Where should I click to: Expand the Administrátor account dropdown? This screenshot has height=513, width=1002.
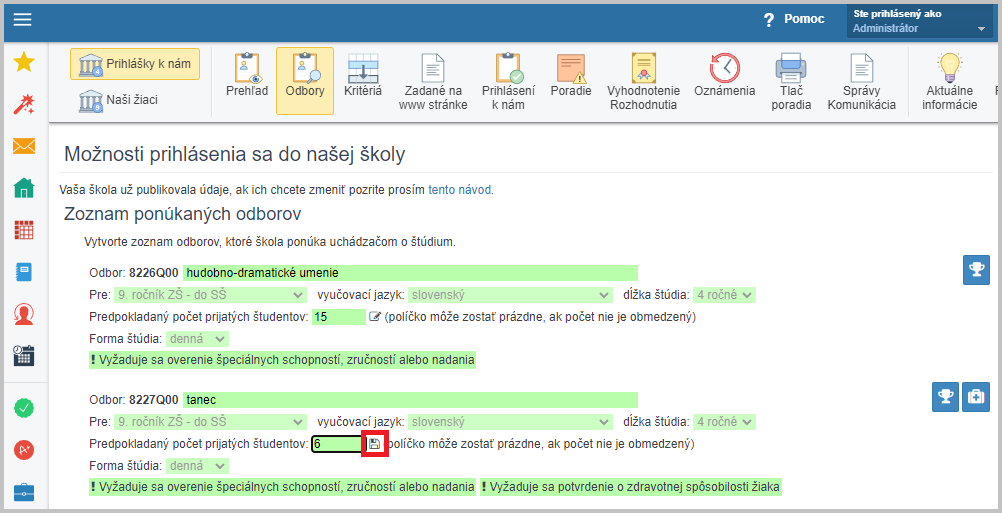point(920,21)
